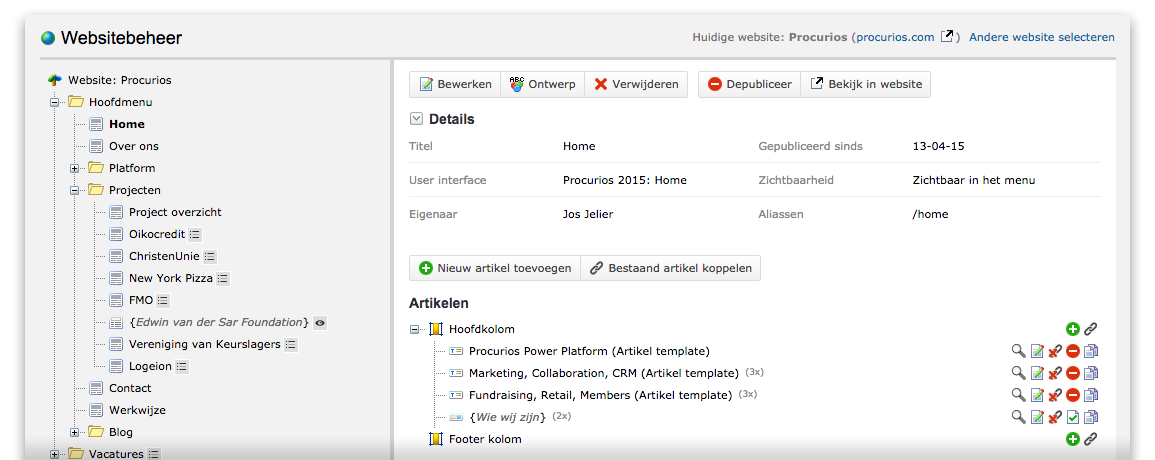Collapse the Details section
The image size is (1155, 460).
(416, 119)
